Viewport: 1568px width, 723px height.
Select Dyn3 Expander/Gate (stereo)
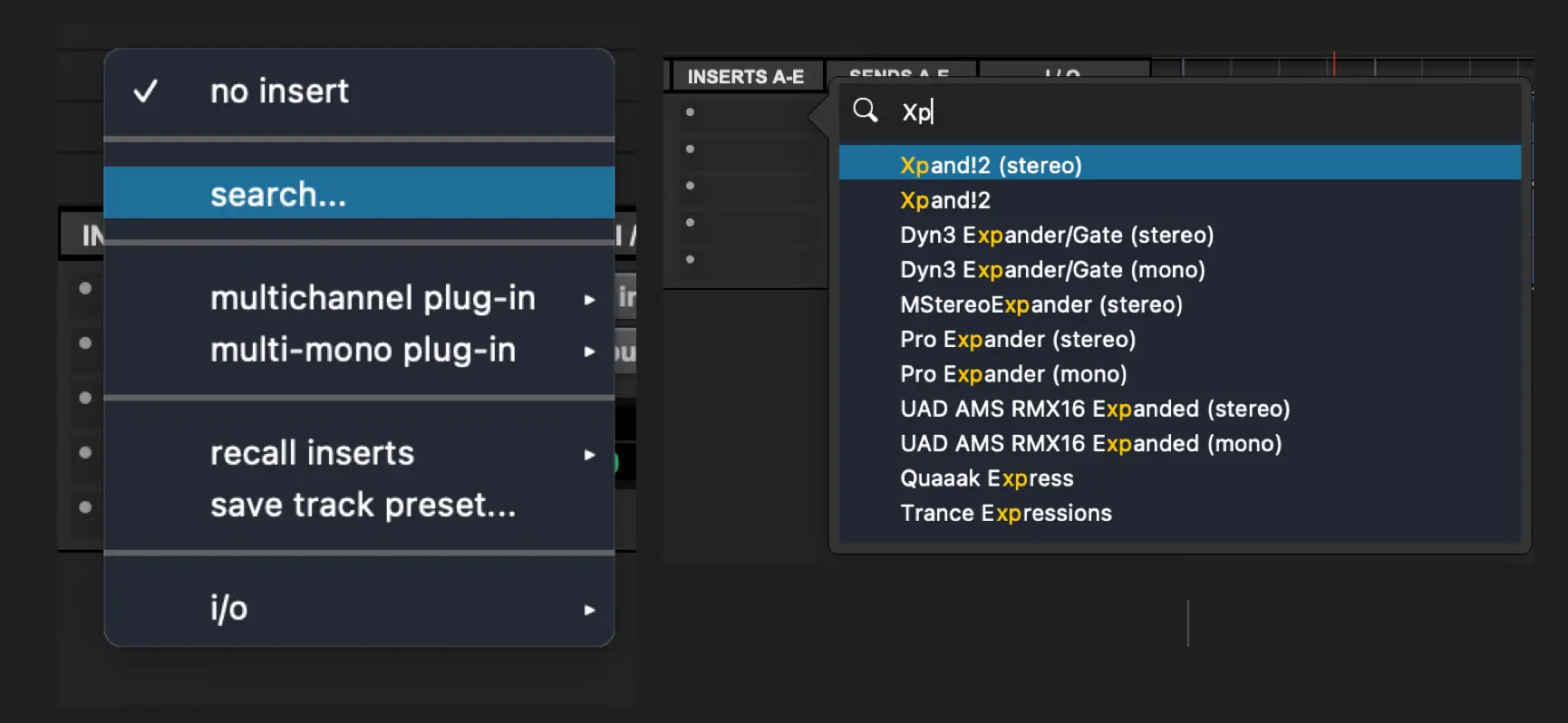pos(1056,236)
